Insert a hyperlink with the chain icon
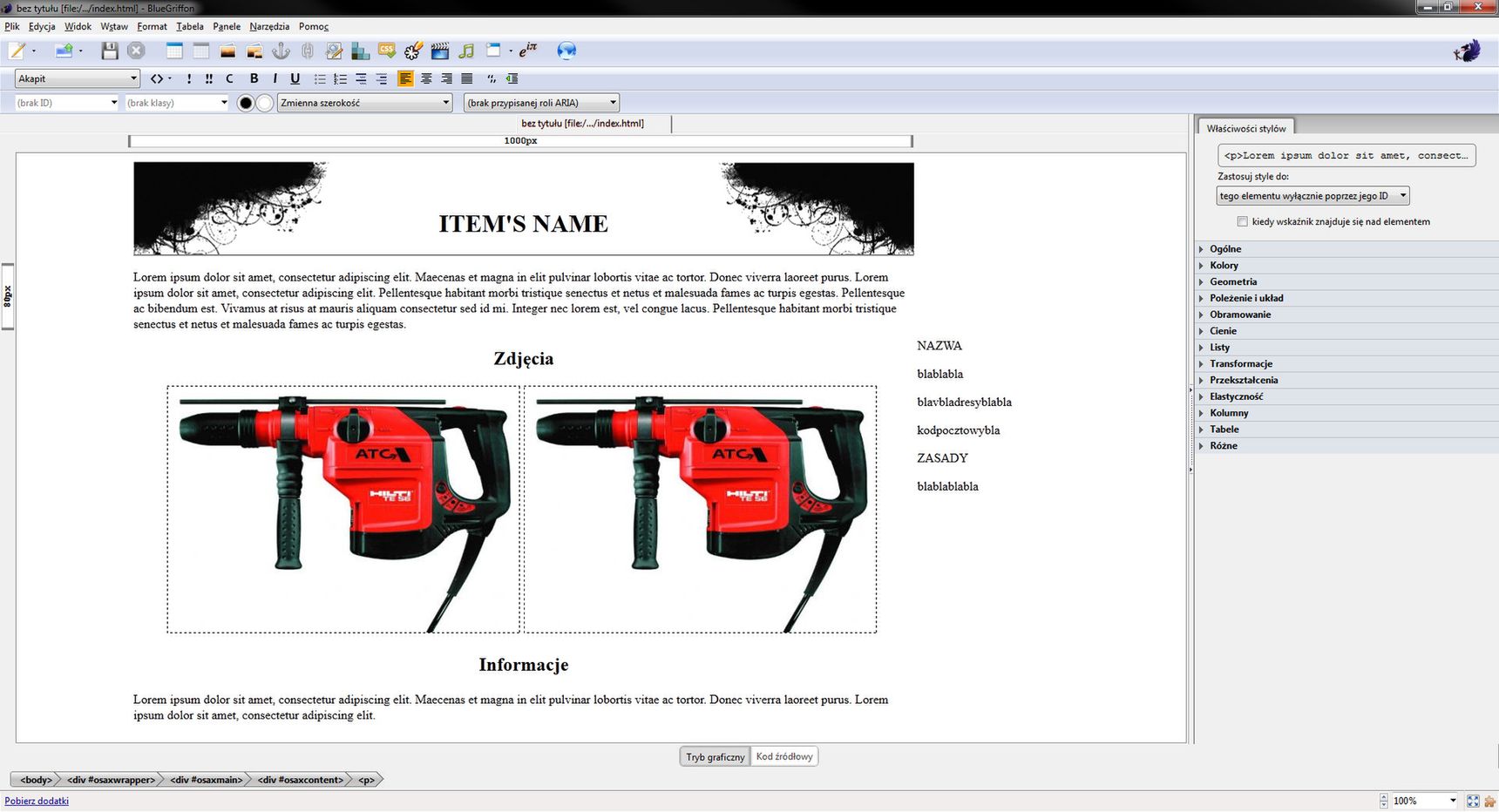The image size is (1499, 812). point(307,51)
